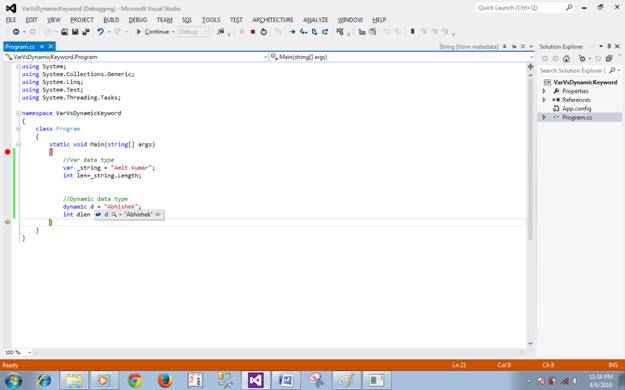Collapse the namespace VarVsDynamicKeyword code block
The height and width of the screenshot is (390, 625).
coord(18,113)
